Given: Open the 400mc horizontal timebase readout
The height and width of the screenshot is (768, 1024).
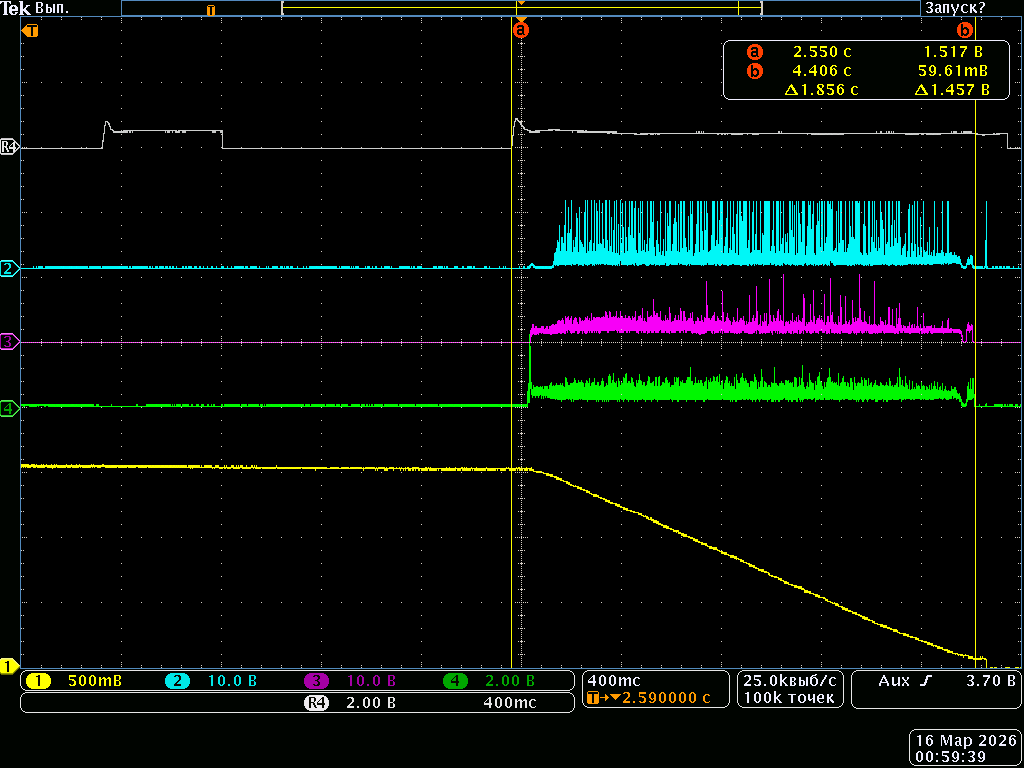Looking at the screenshot, I should pos(655,689).
